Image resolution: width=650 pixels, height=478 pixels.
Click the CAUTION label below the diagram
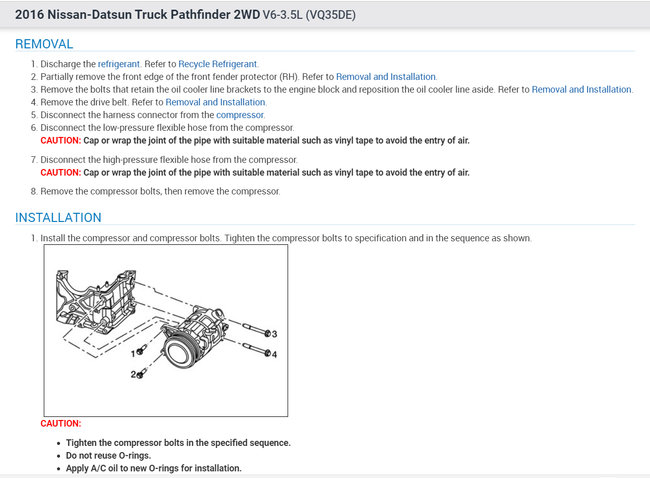(61, 424)
